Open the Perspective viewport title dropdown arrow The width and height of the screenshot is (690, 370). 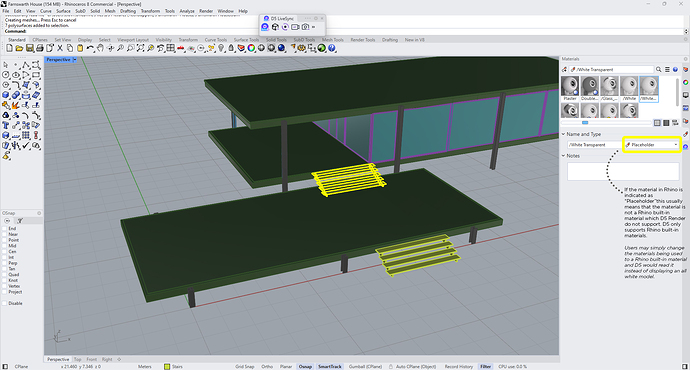[x=75, y=59]
